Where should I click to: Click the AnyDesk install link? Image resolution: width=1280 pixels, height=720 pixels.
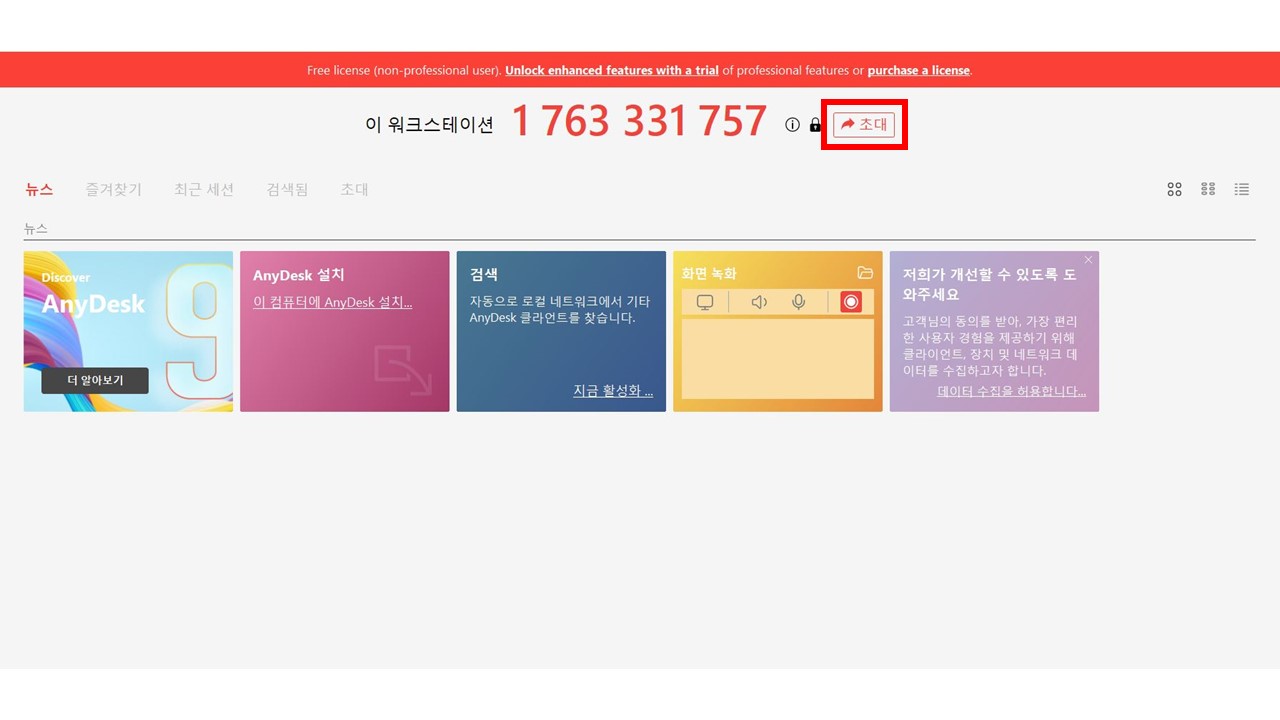(333, 302)
